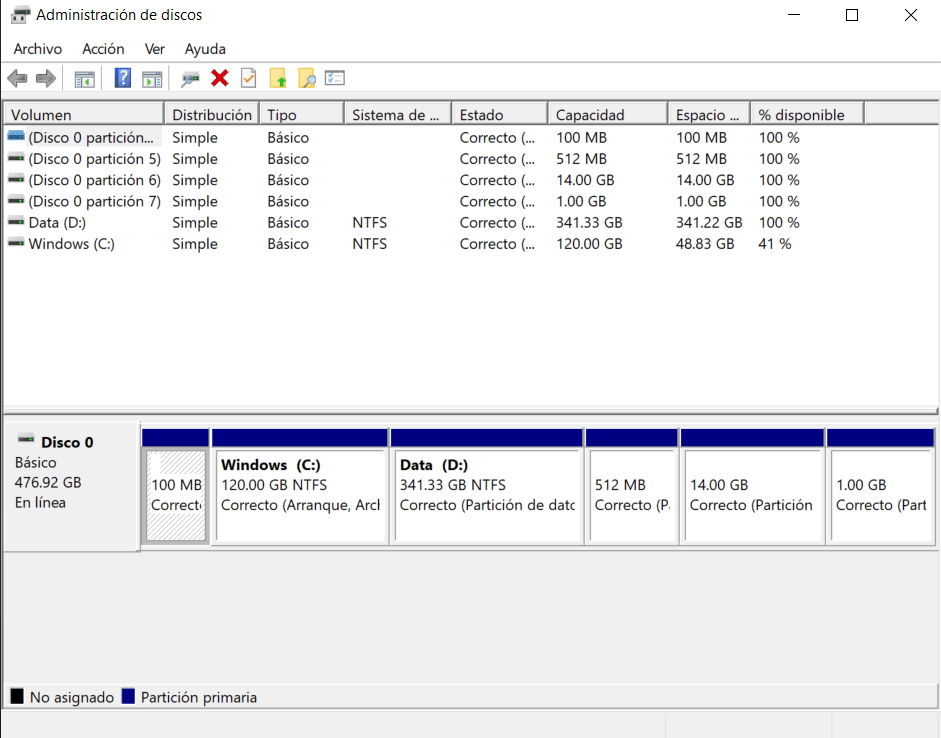Click the 14.00 GB capacity cell in list

pos(585,180)
